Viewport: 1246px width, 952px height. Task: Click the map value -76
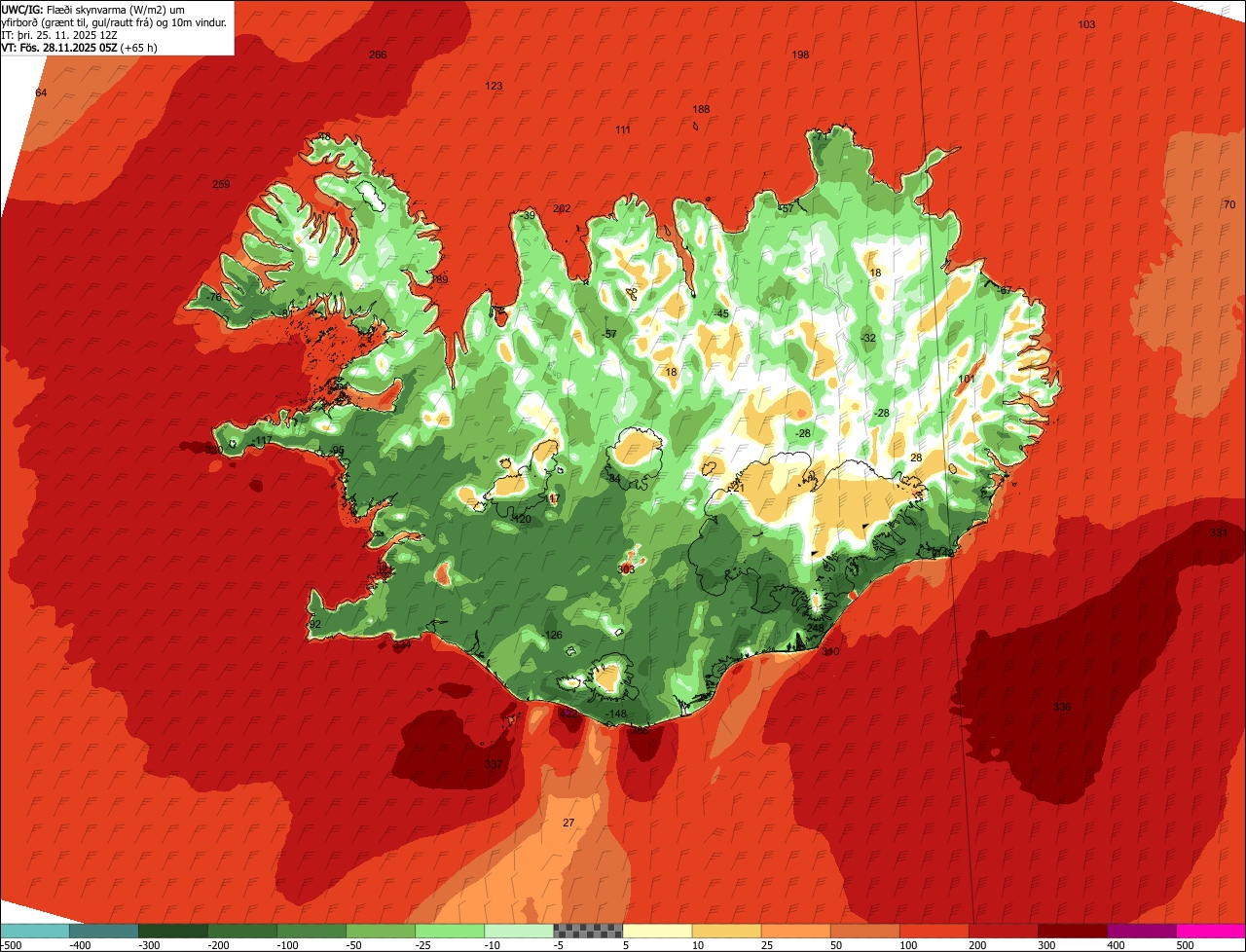point(213,297)
